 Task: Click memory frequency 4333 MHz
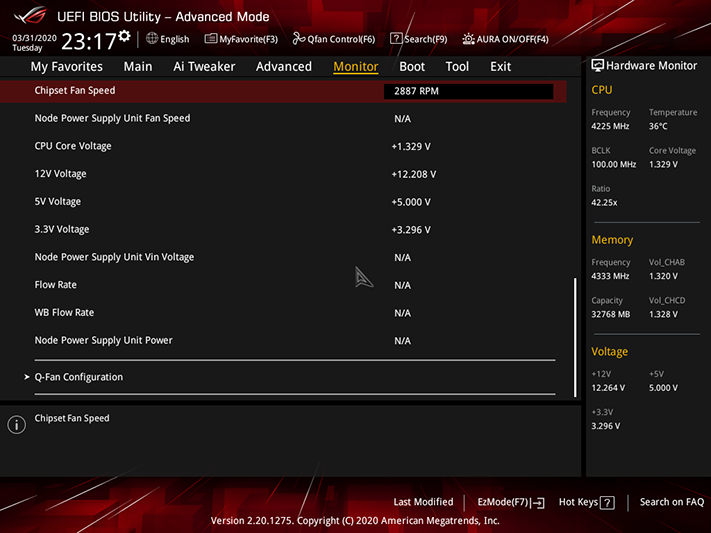point(610,276)
